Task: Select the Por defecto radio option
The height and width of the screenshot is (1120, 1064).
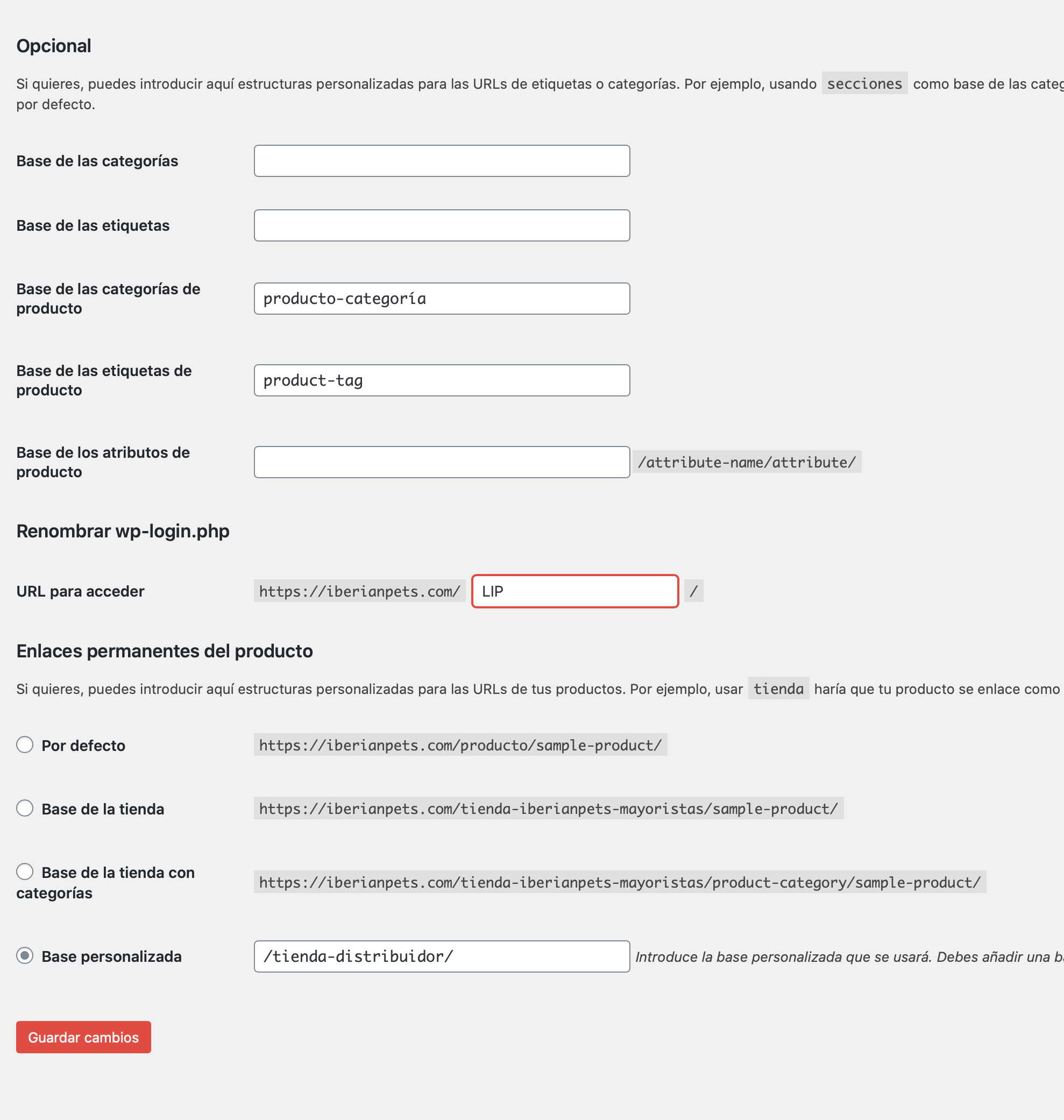Action: tap(24, 745)
